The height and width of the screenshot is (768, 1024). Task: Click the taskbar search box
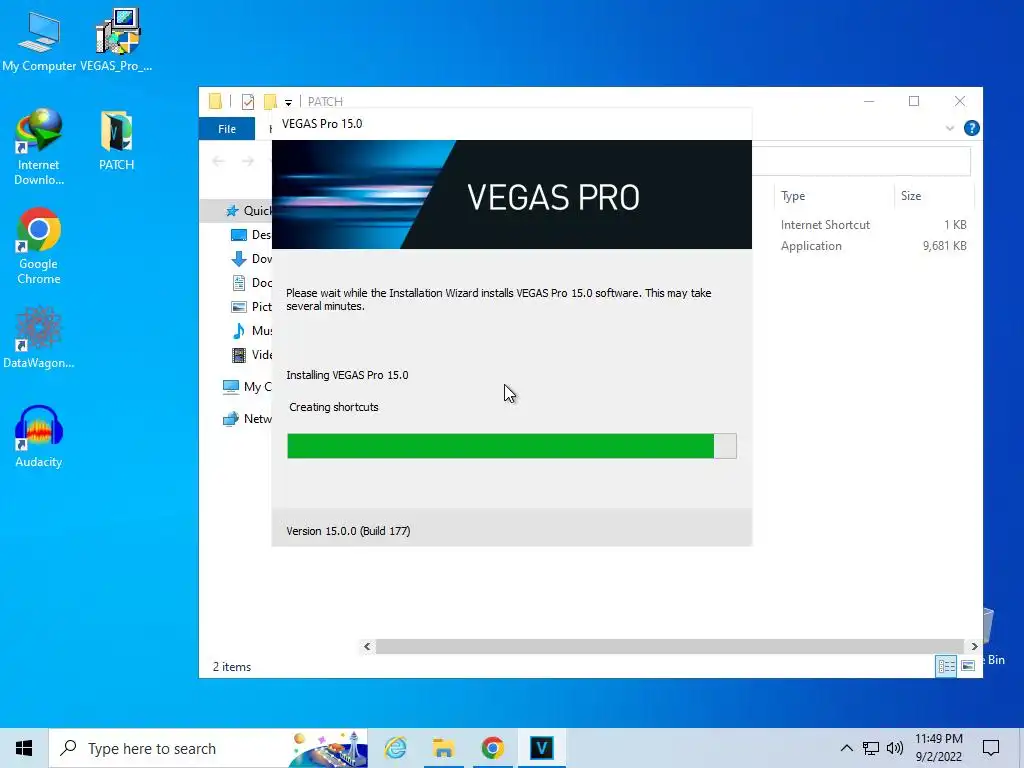coord(208,748)
